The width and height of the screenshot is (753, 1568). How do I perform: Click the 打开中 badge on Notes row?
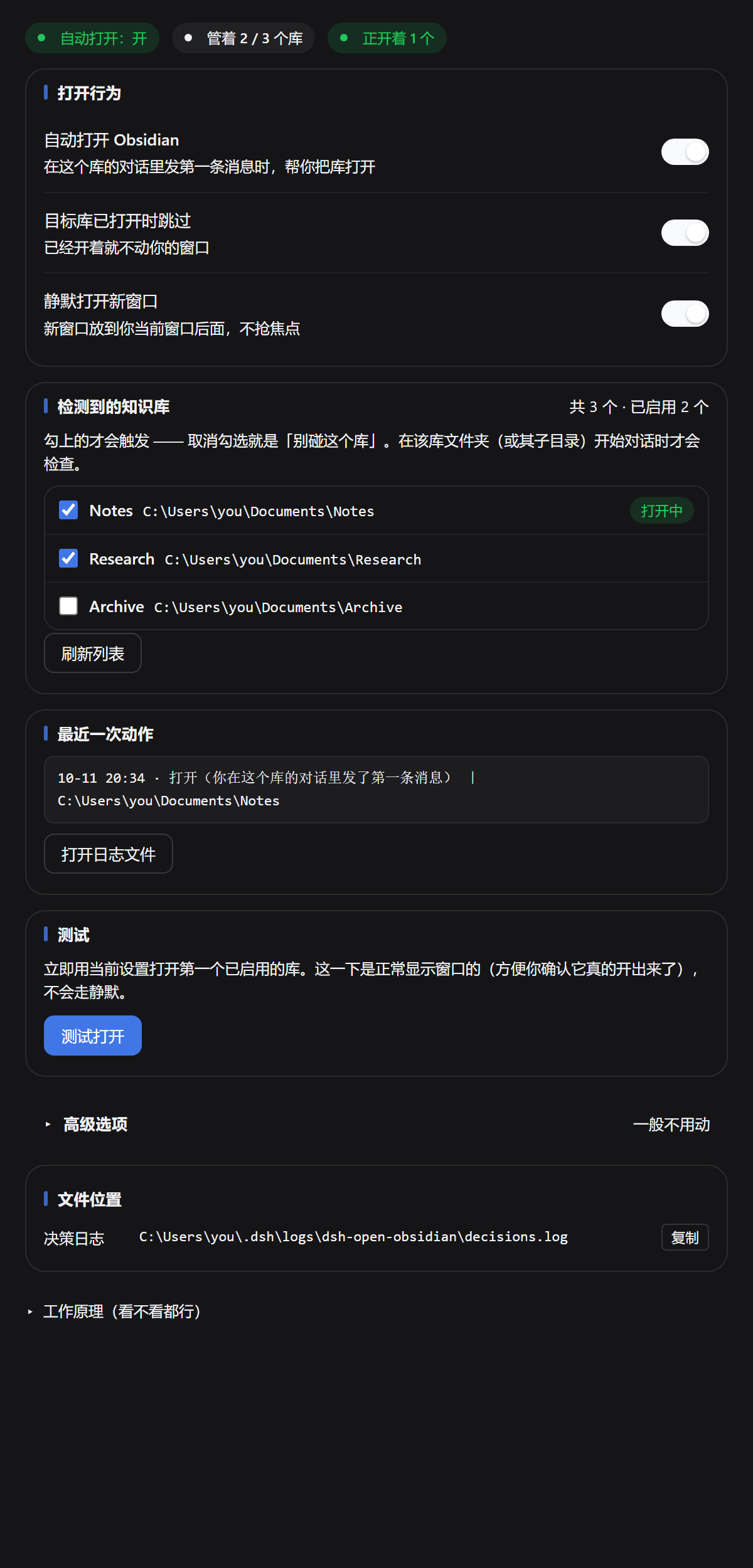point(661,511)
